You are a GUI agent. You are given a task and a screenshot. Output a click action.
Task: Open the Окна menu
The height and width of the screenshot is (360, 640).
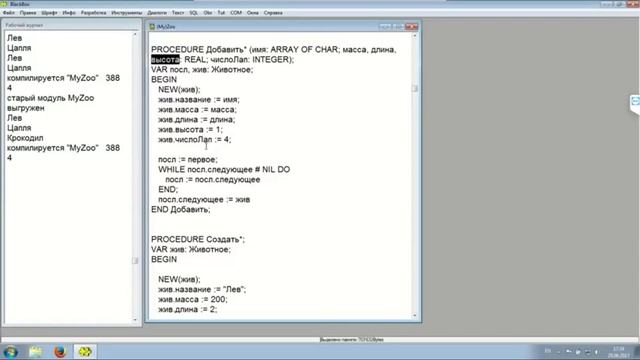253,13
